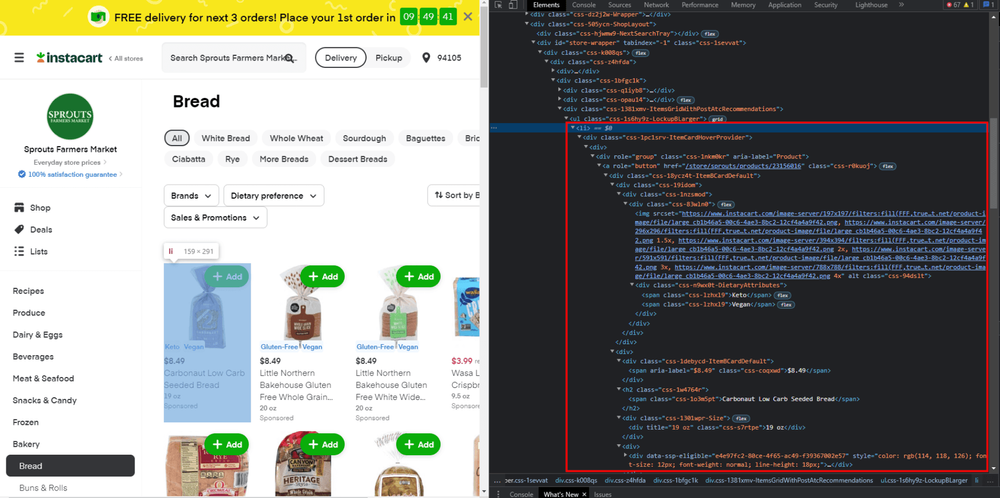Viewport: 1000px width, 498px height.
Task: Filter by Dessert Breads chip
Action: 358,159
